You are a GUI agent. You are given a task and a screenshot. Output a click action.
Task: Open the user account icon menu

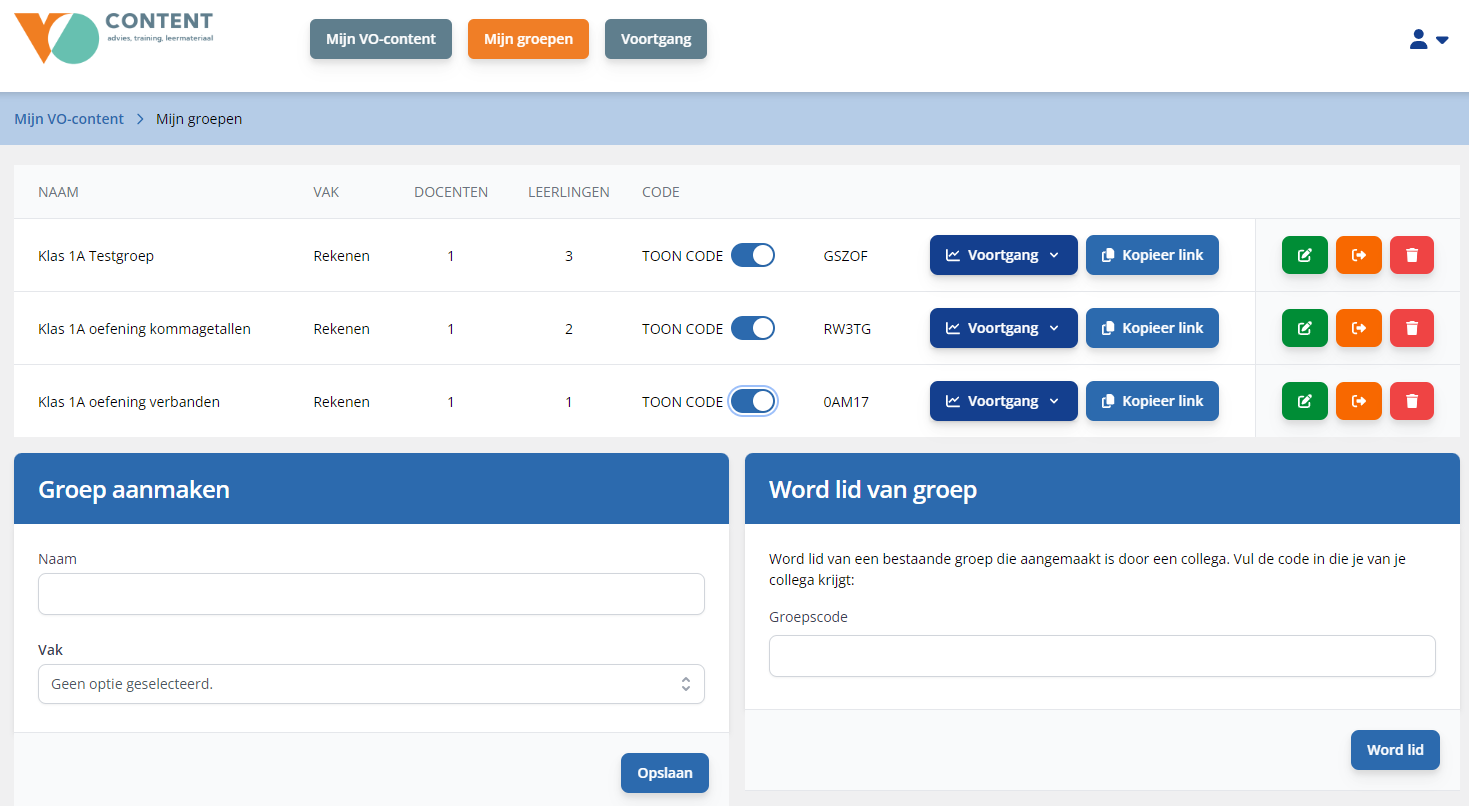(x=1428, y=40)
